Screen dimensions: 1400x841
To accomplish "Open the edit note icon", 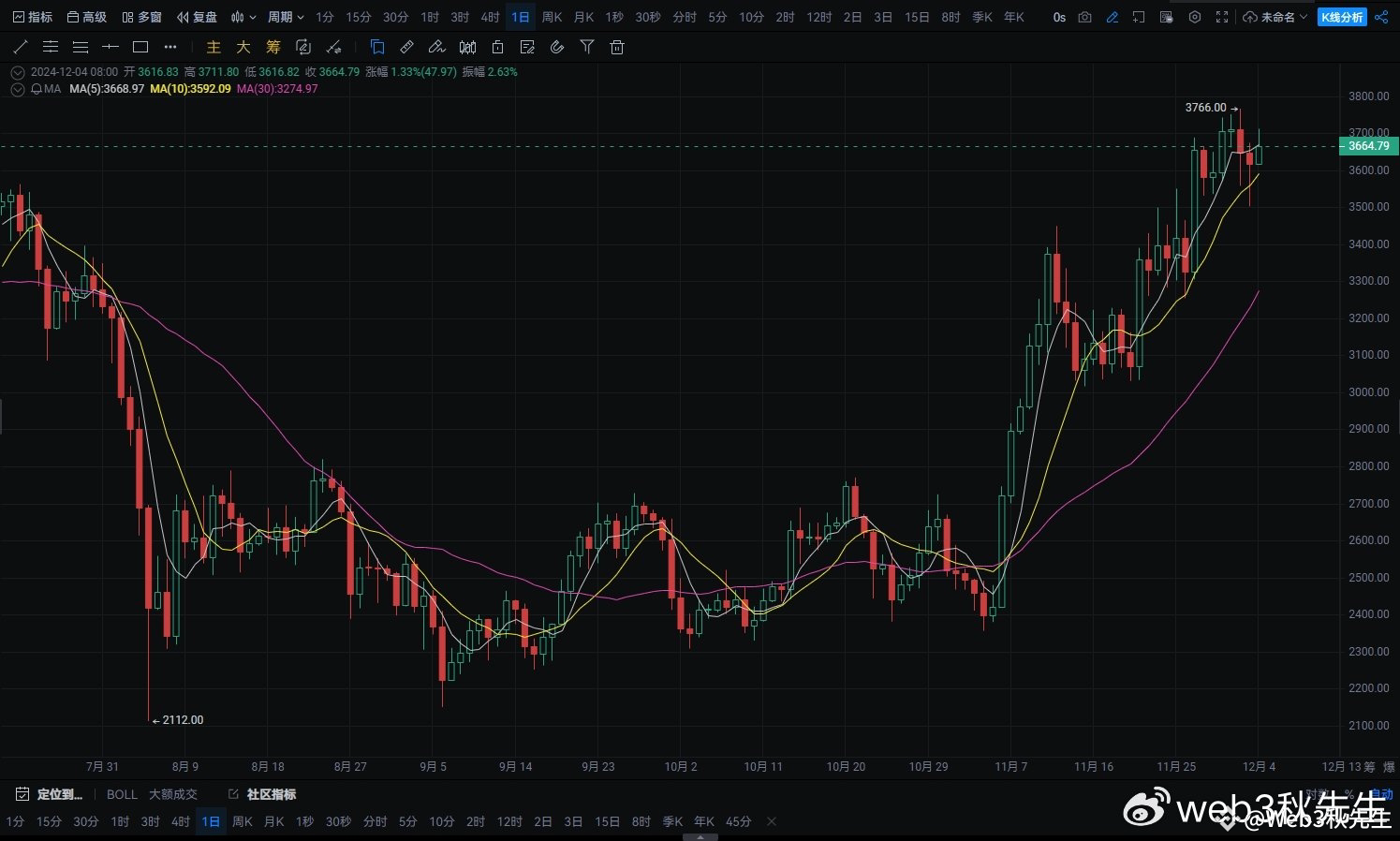I will click(x=527, y=47).
